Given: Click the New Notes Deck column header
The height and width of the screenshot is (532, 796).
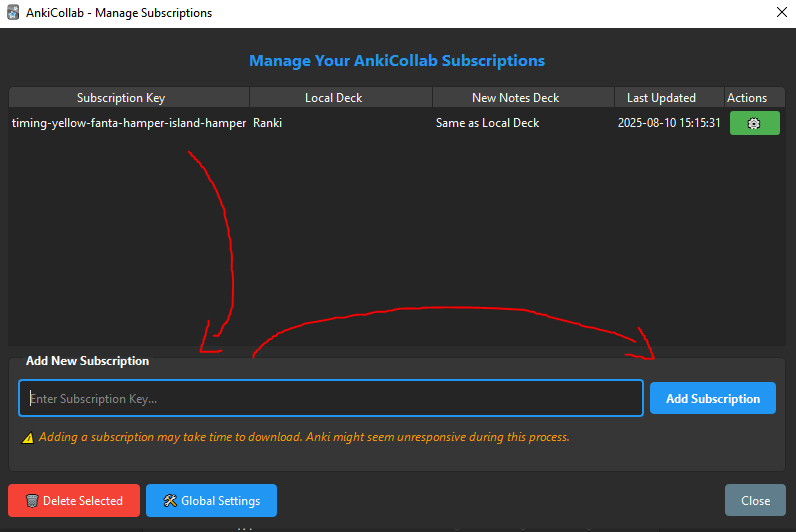Looking at the screenshot, I should pos(523,97).
